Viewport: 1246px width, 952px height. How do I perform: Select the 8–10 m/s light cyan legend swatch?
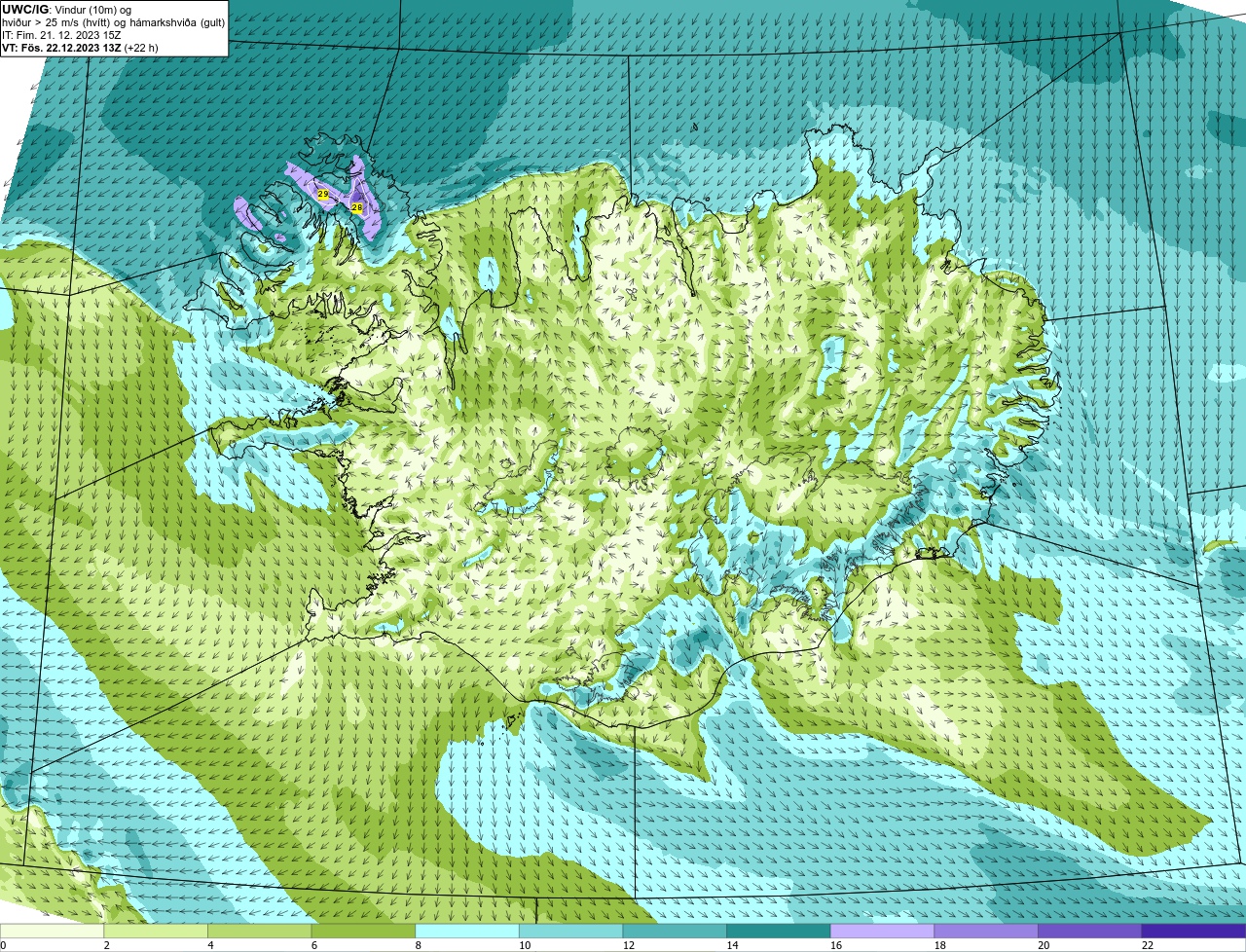coord(467,931)
